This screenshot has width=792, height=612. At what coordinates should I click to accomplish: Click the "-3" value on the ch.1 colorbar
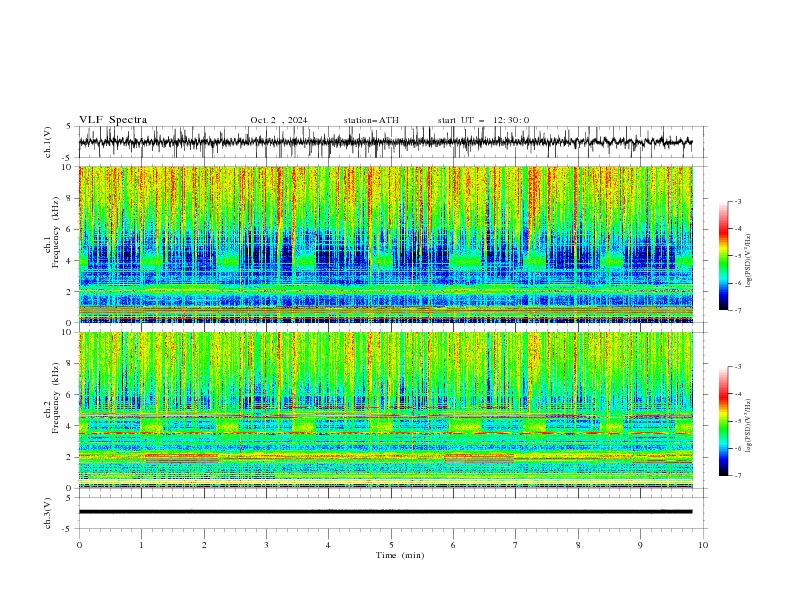pos(737,201)
